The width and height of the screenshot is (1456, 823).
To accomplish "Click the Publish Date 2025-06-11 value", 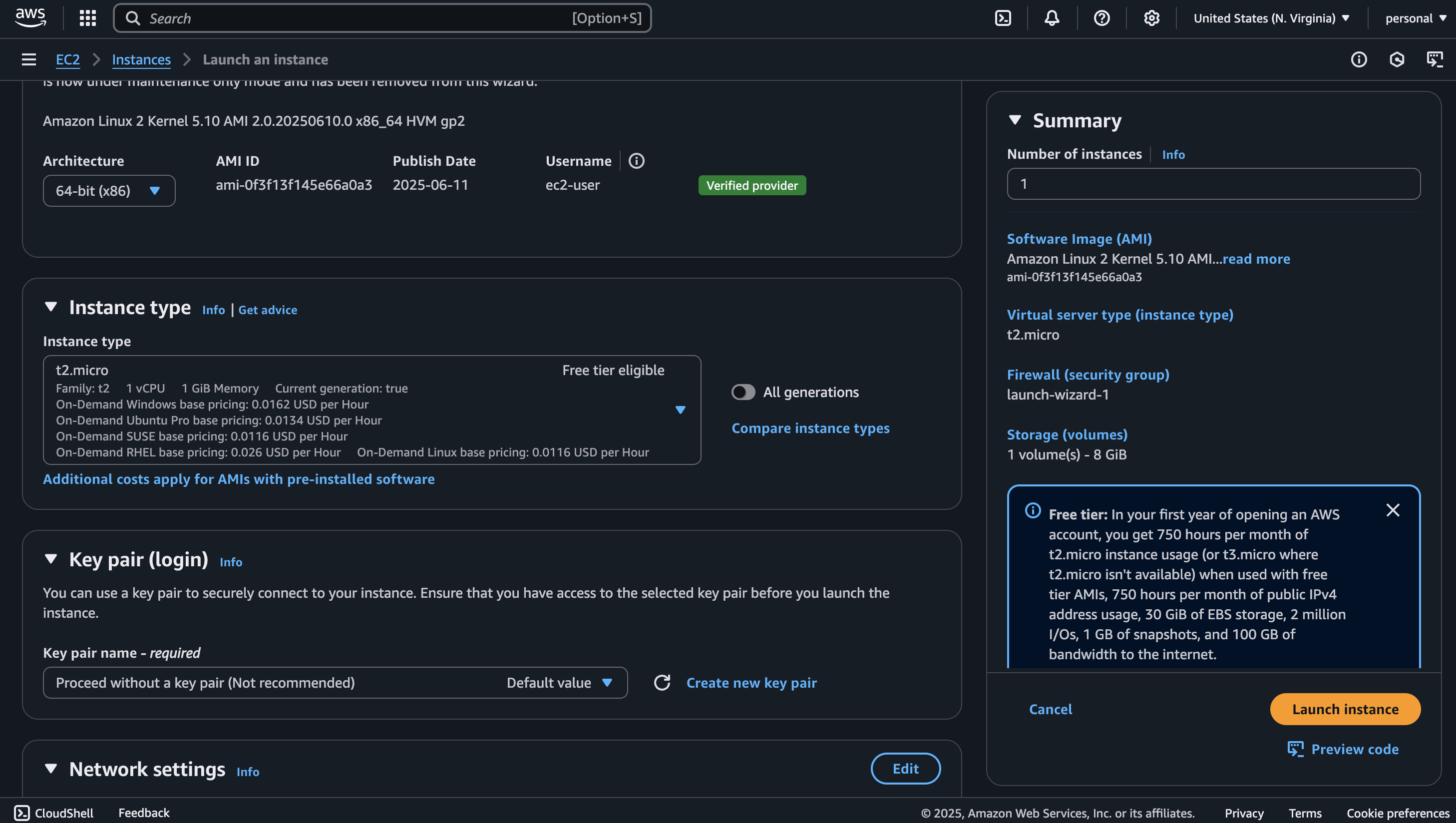I will click(431, 185).
